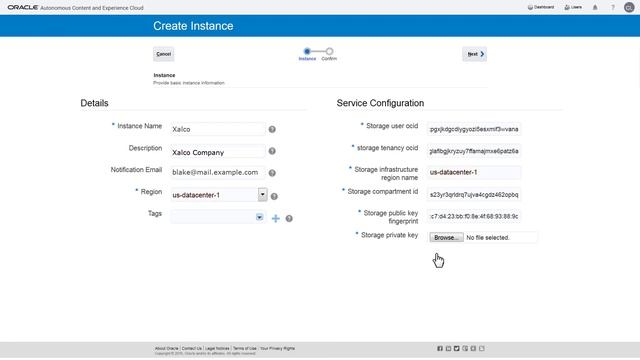Open Legal Notices footer link
Screen dimensions: 640x360
(217, 349)
